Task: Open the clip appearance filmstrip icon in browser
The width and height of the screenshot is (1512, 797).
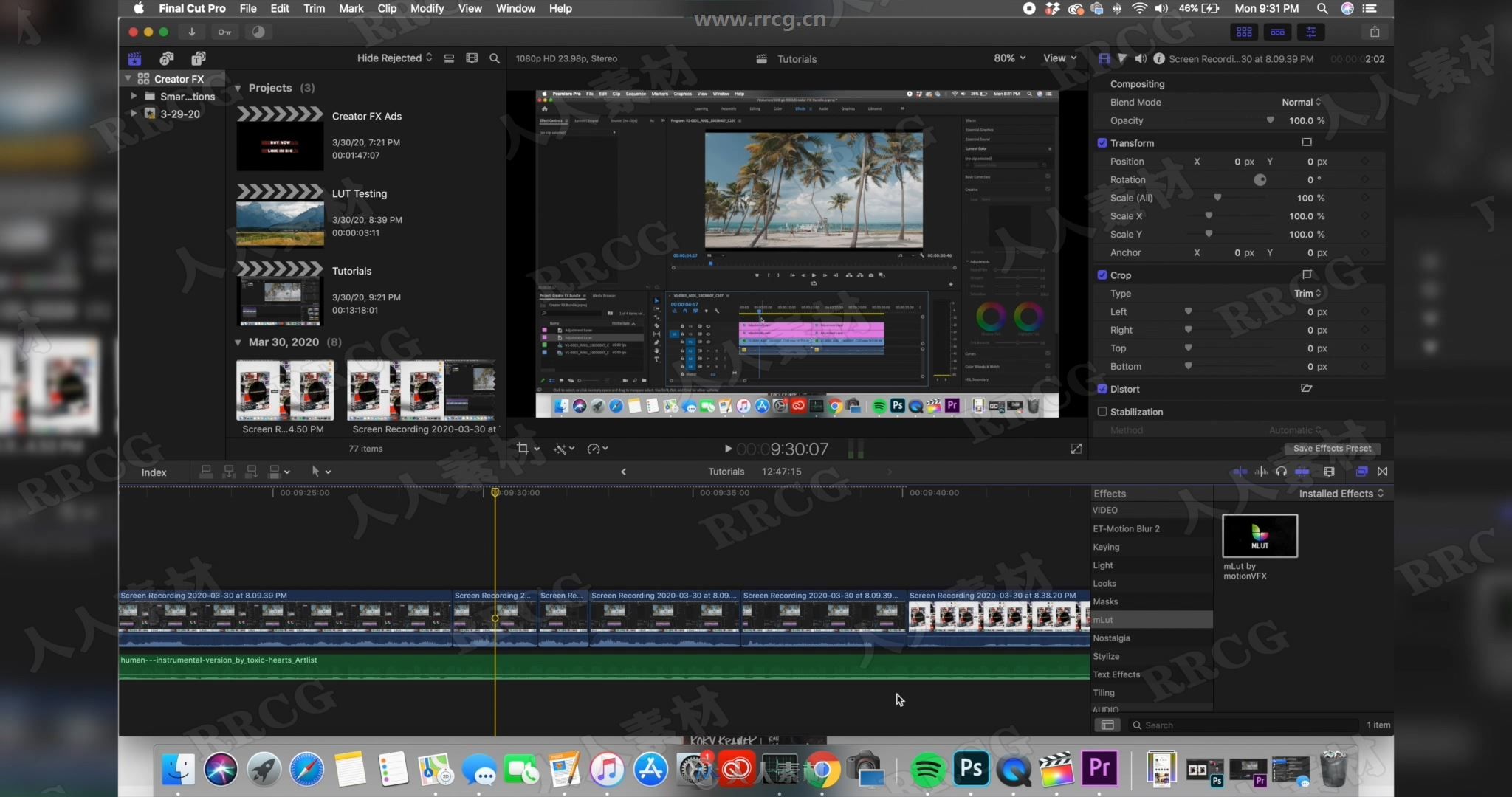Action: pyautogui.click(x=472, y=58)
